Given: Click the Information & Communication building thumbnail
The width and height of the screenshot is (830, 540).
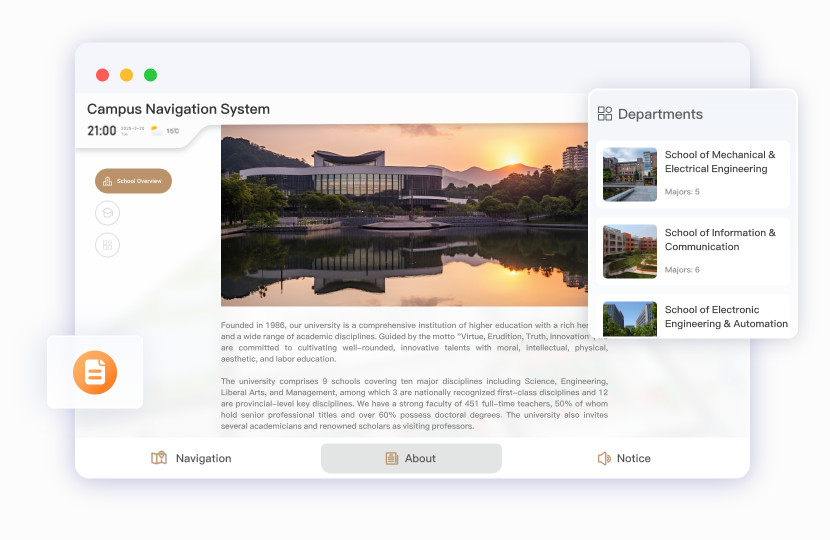Looking at the screenshot, I should pos(630,251).
